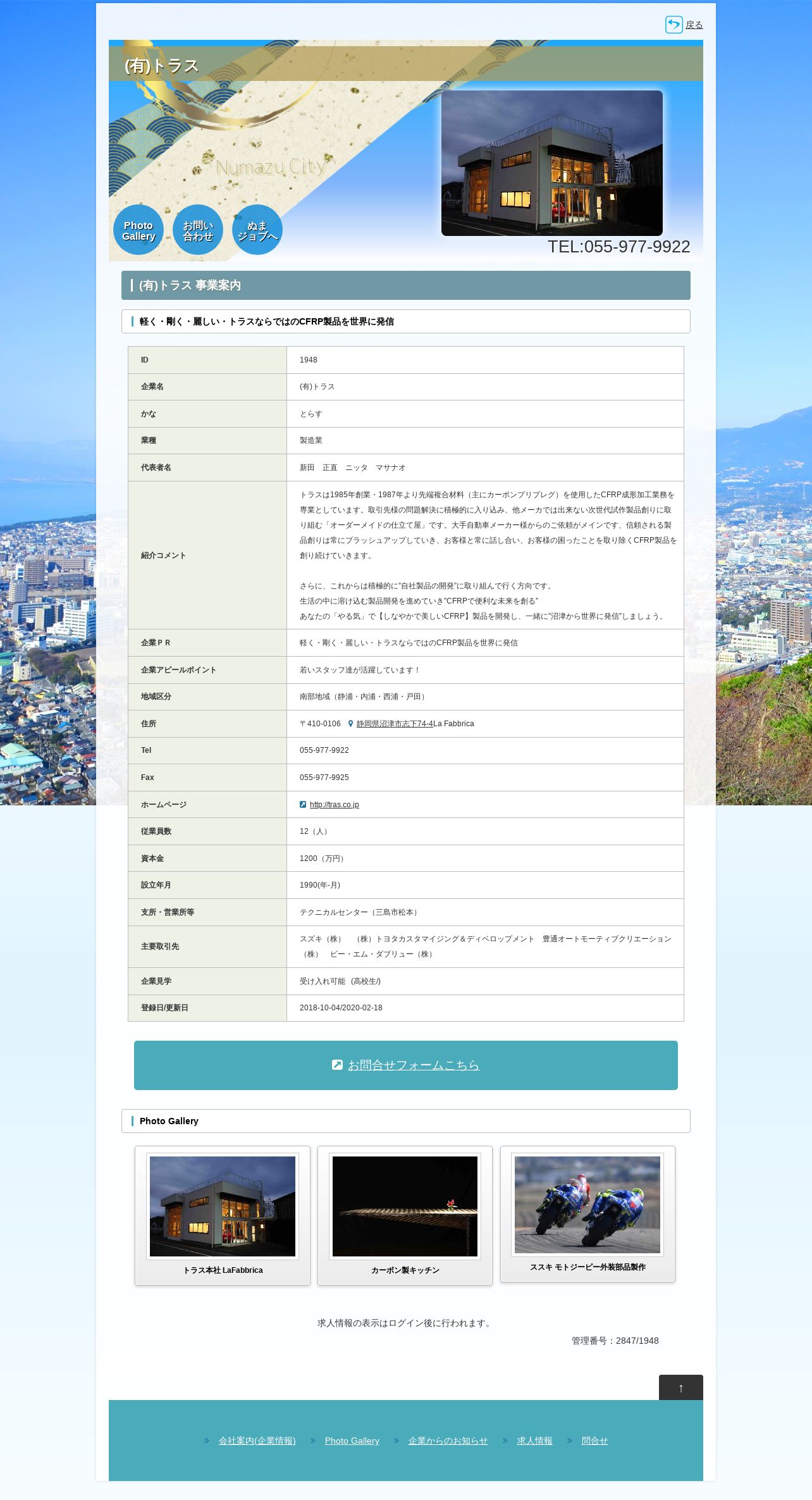This screenshot has height=1500, width=812.
Task: Click the scroll to top arrow button
Action: tap(681, 1387)
